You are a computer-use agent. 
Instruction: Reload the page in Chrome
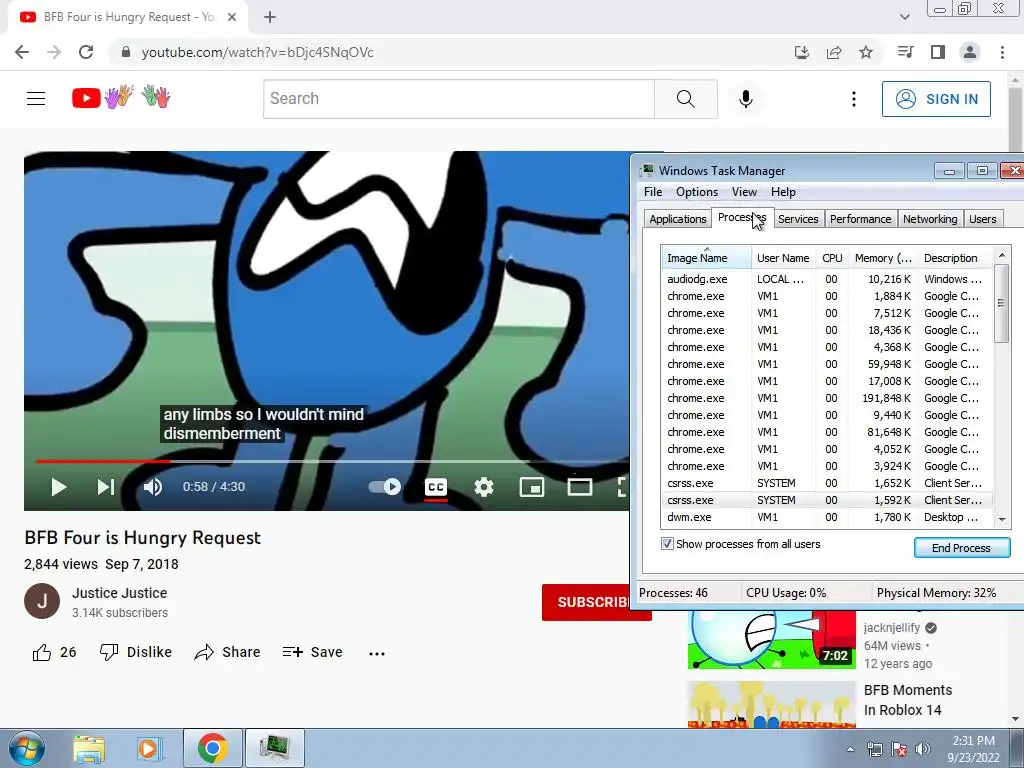(86, 52)
